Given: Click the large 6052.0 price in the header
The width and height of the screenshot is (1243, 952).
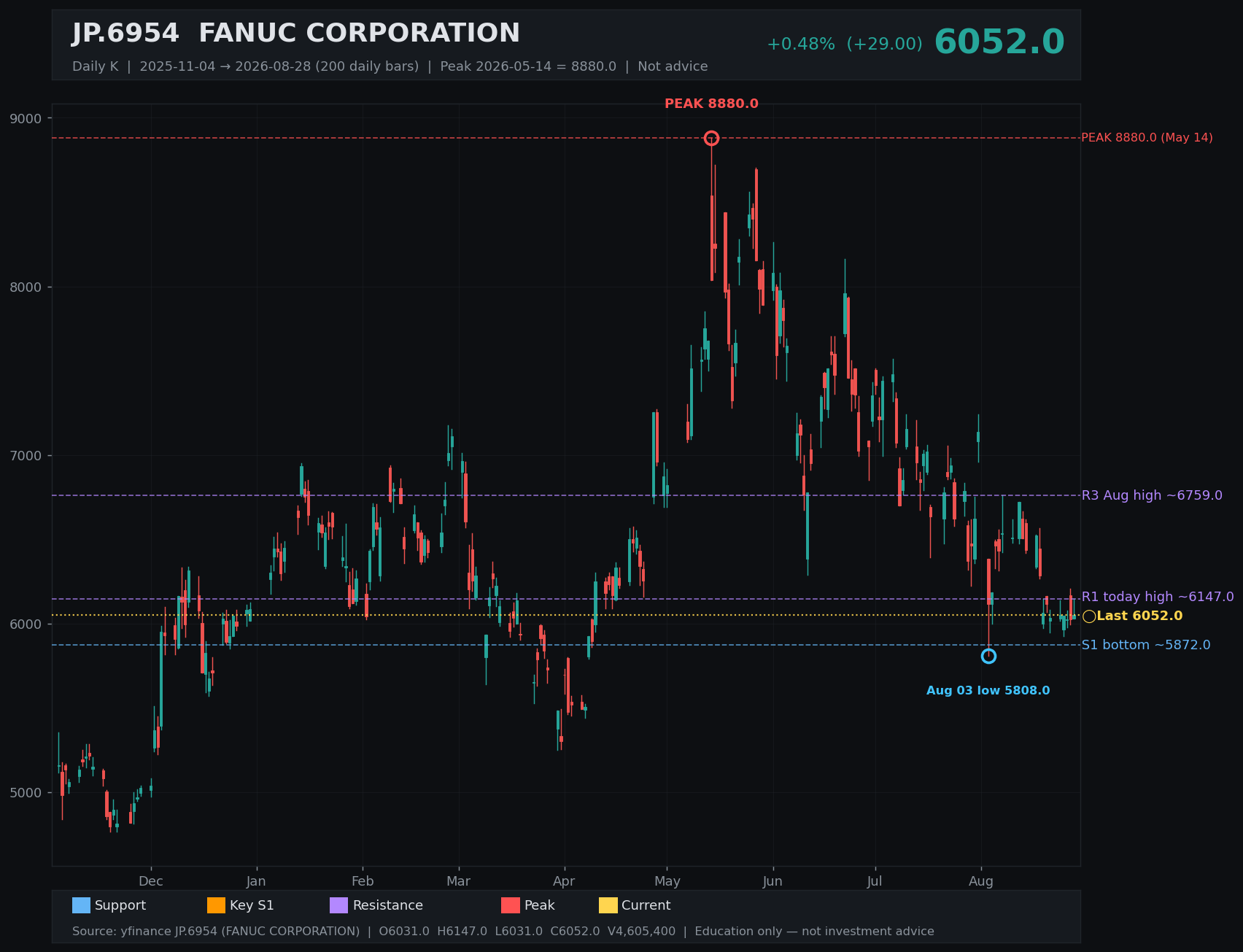Looking at the screenshot, I should [x=999, y=42].
